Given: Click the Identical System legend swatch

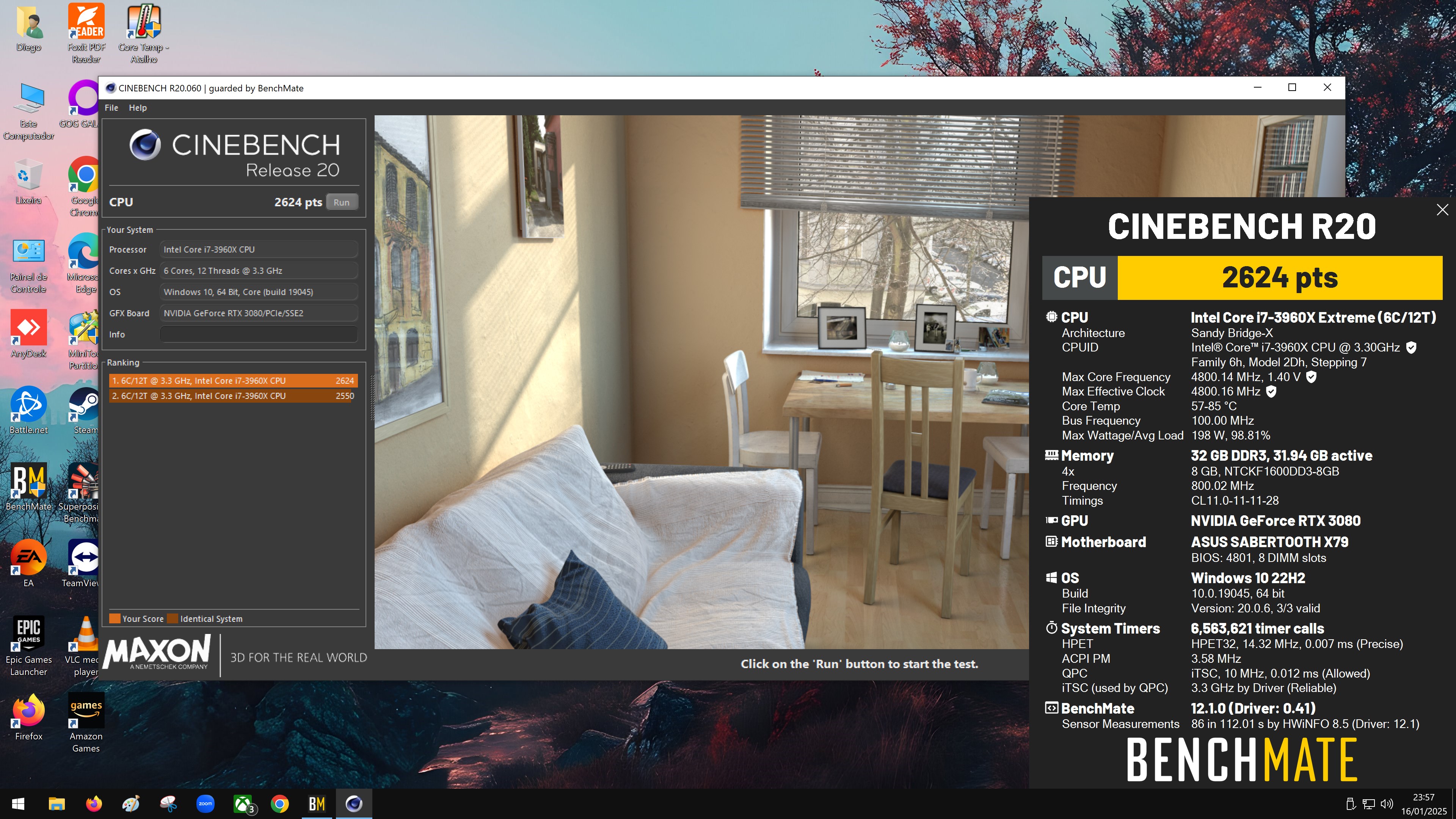Looking at the screenshot, I should 173,618.
